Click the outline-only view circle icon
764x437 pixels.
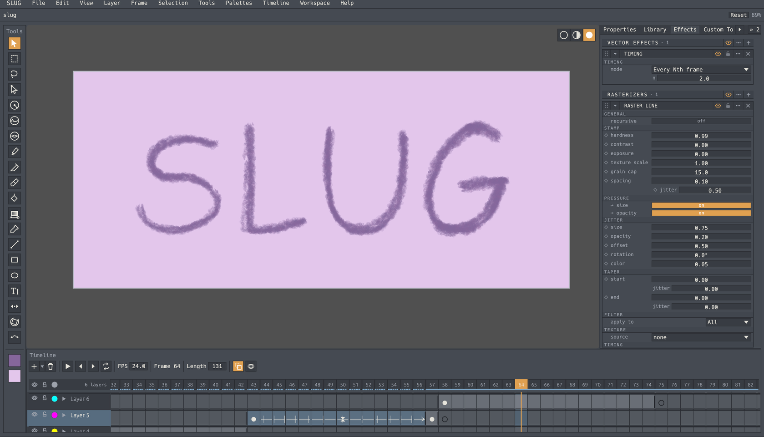pos(564,35)
